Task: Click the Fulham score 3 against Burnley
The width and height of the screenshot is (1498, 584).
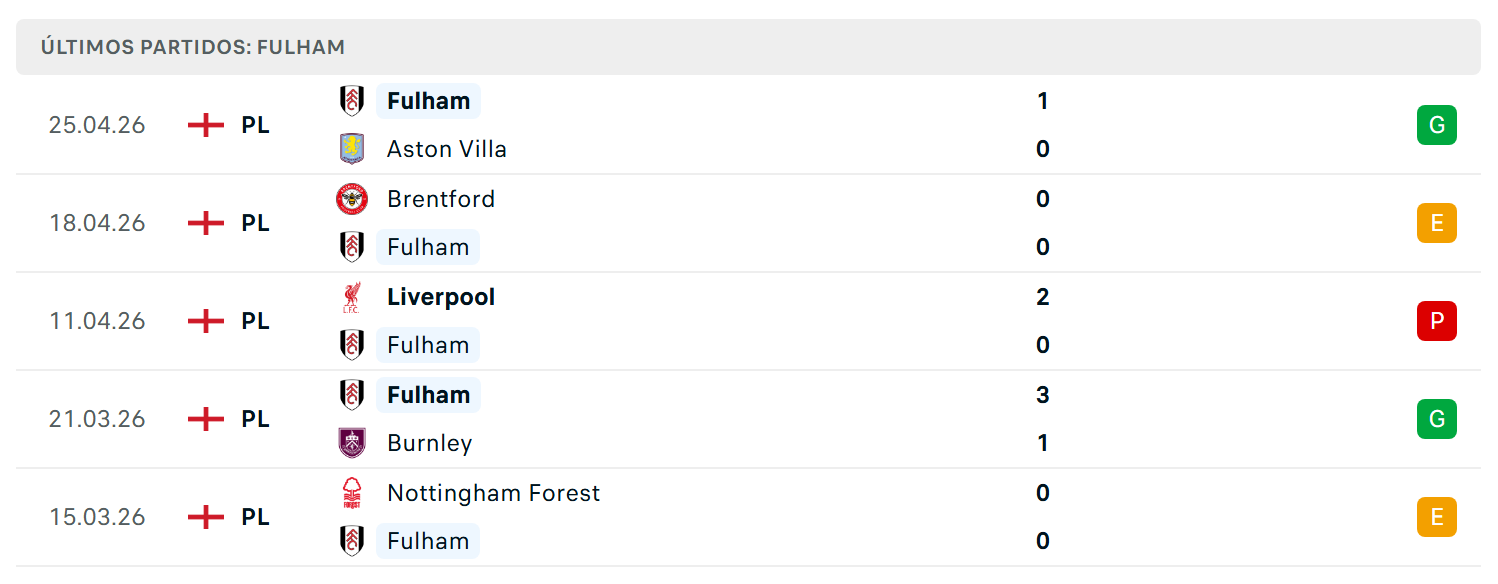Action: [x=1043, y=395]
